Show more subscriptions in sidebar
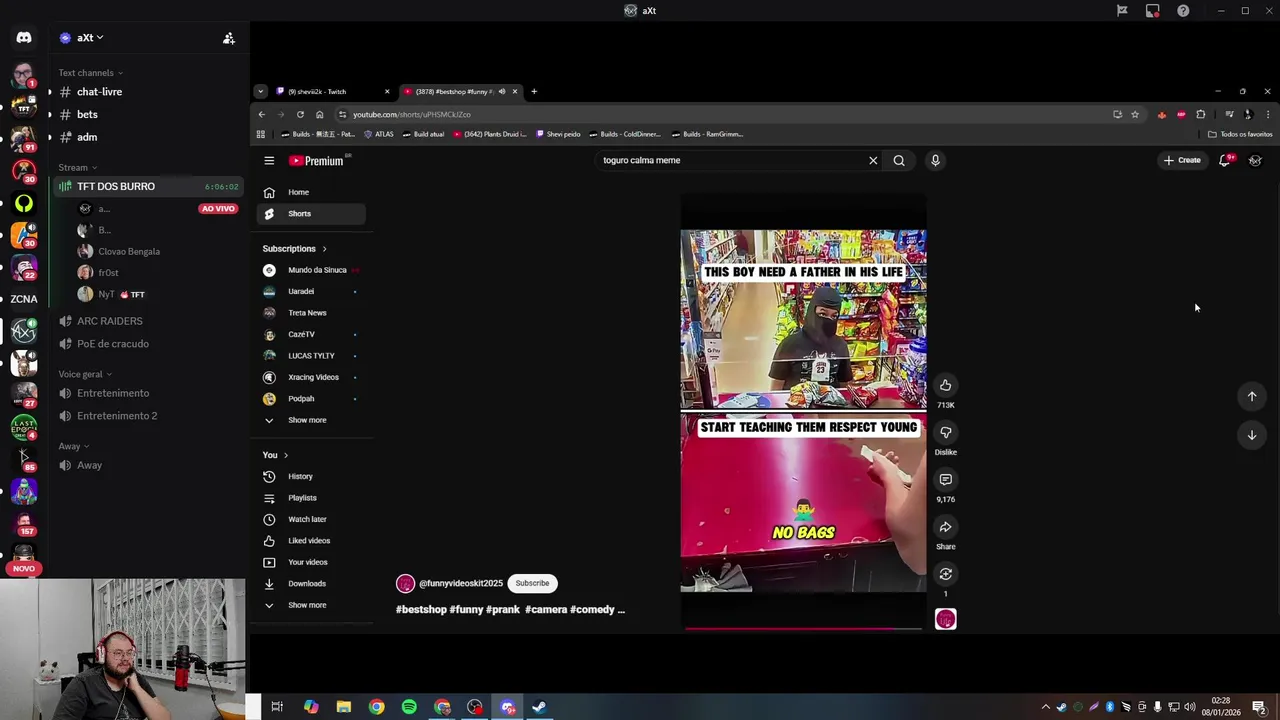 tap(308, 420)
